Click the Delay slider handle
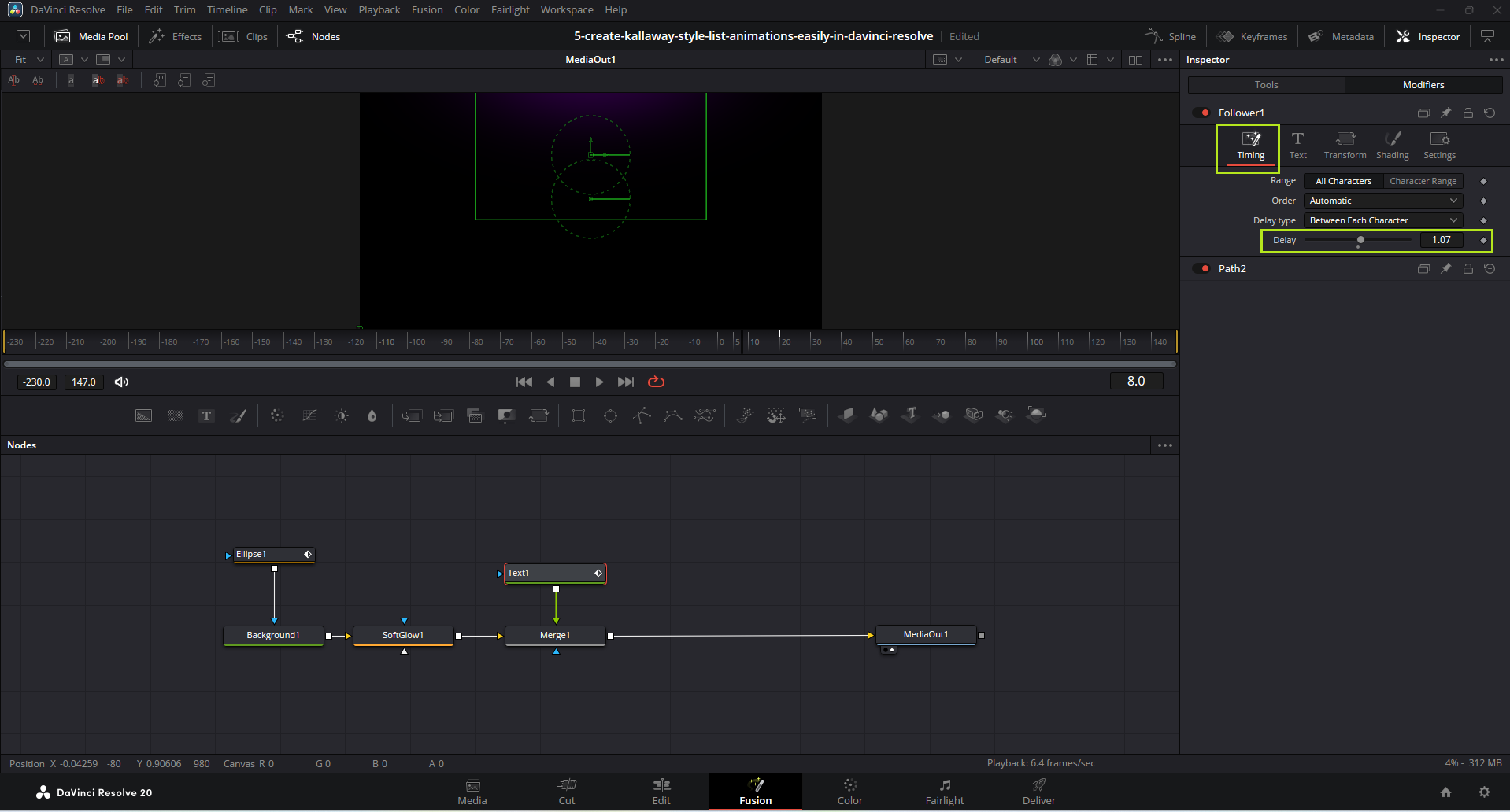The width and height of the screenshot is (1510, 812). pyautogui.click(x=1360, y=240)
